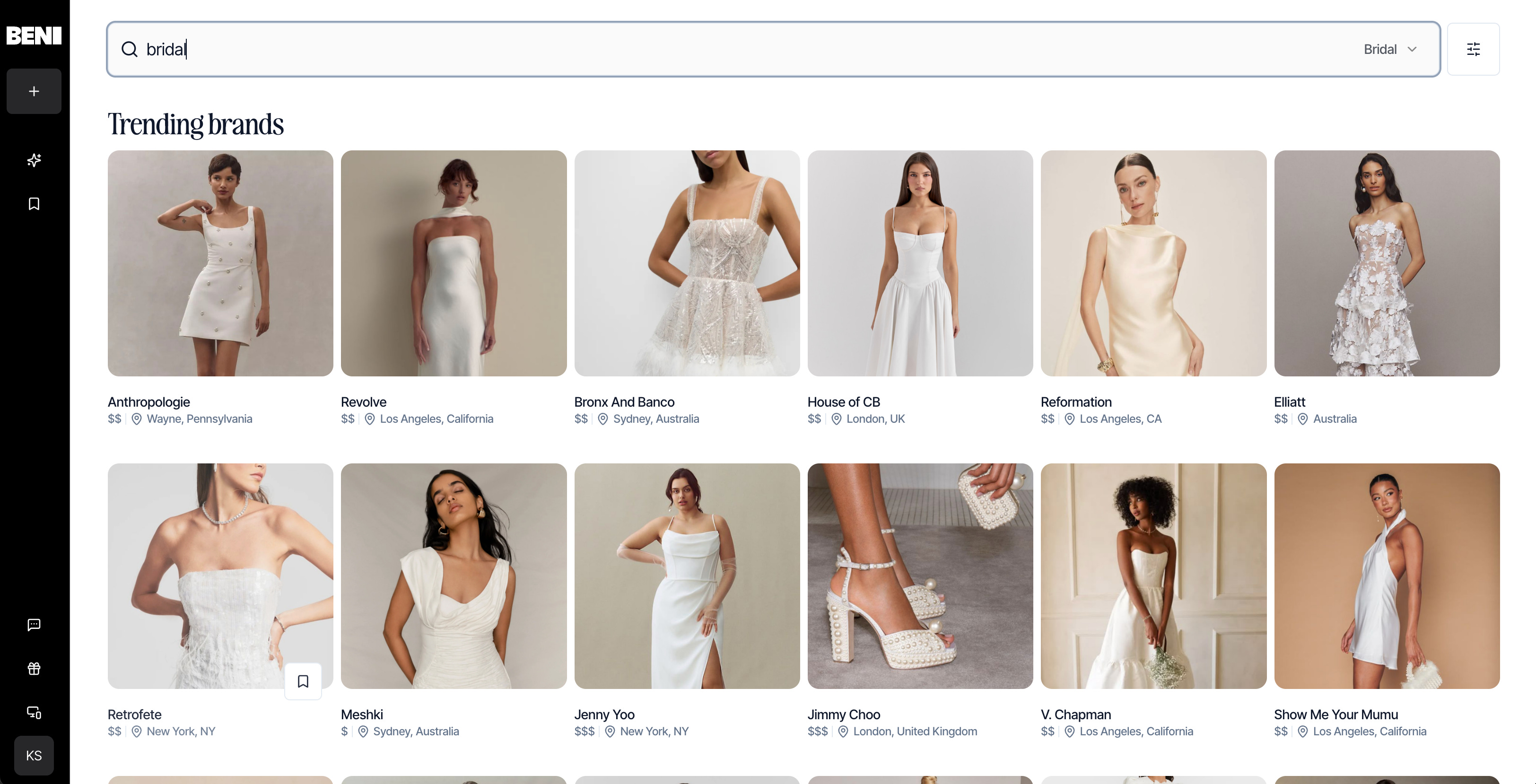The width and height of the screenshot is (1536, 784).
Task: Expand the Bridal category dropdown
Action: coord(1390,49)
